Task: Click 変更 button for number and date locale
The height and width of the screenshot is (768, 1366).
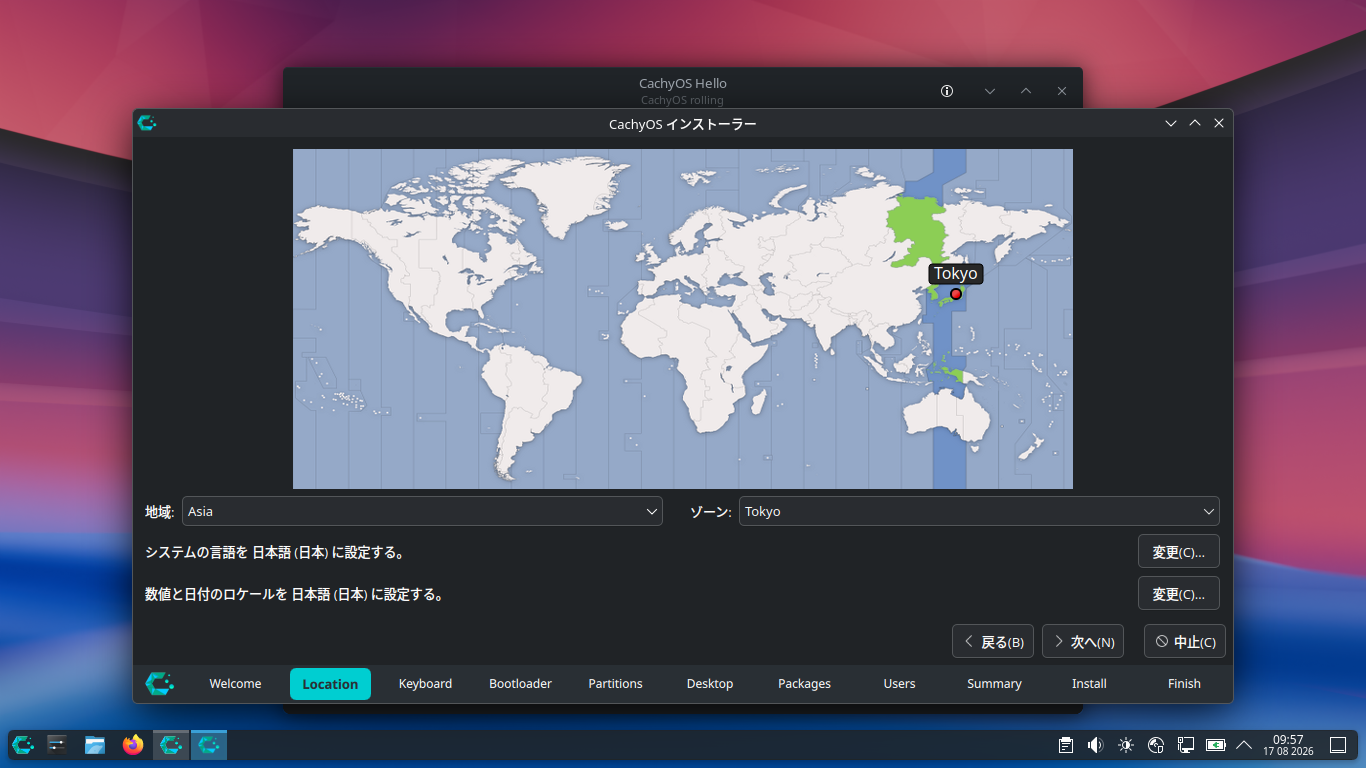Action: click(1179, 593)
